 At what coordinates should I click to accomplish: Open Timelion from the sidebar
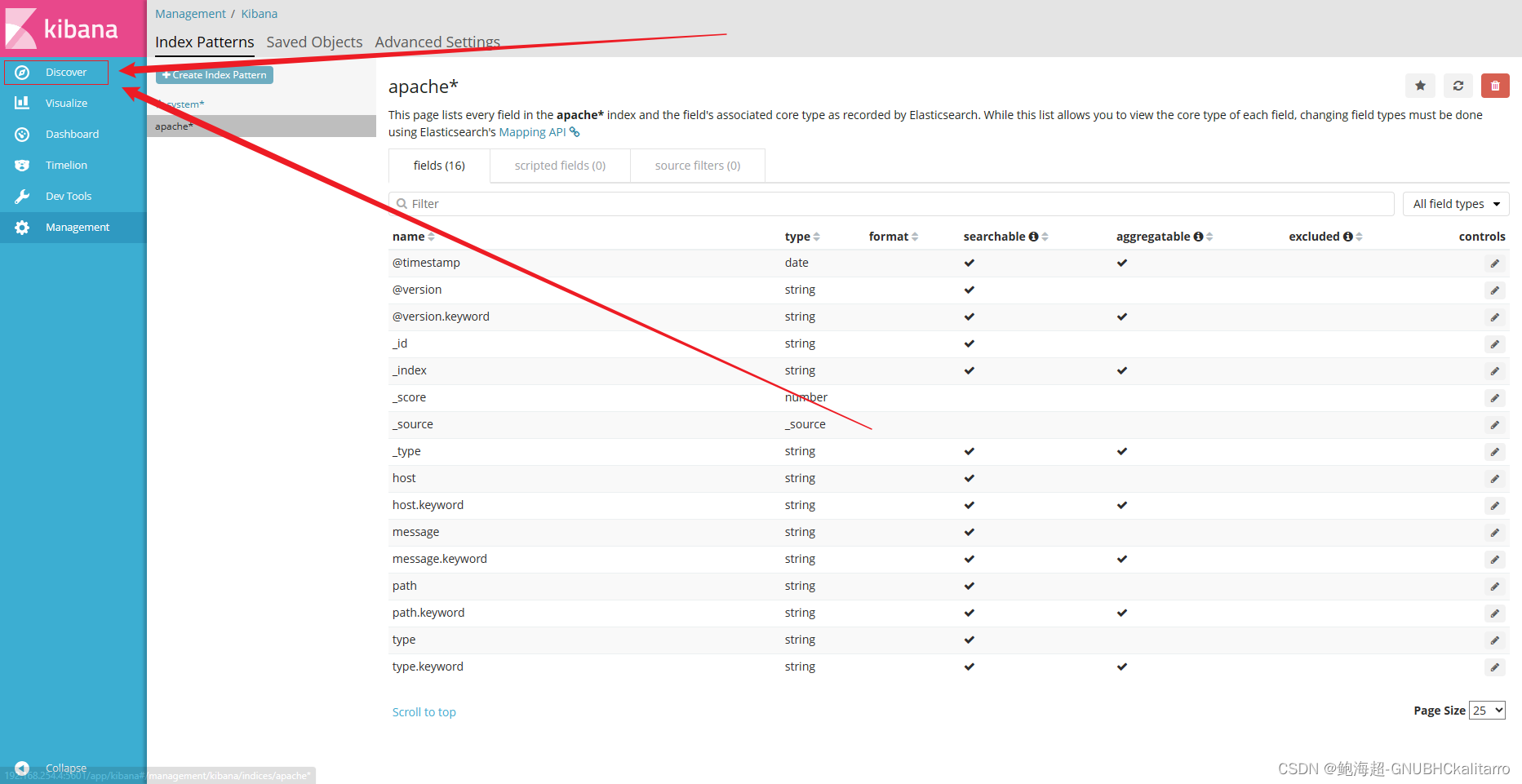(66, 166)
